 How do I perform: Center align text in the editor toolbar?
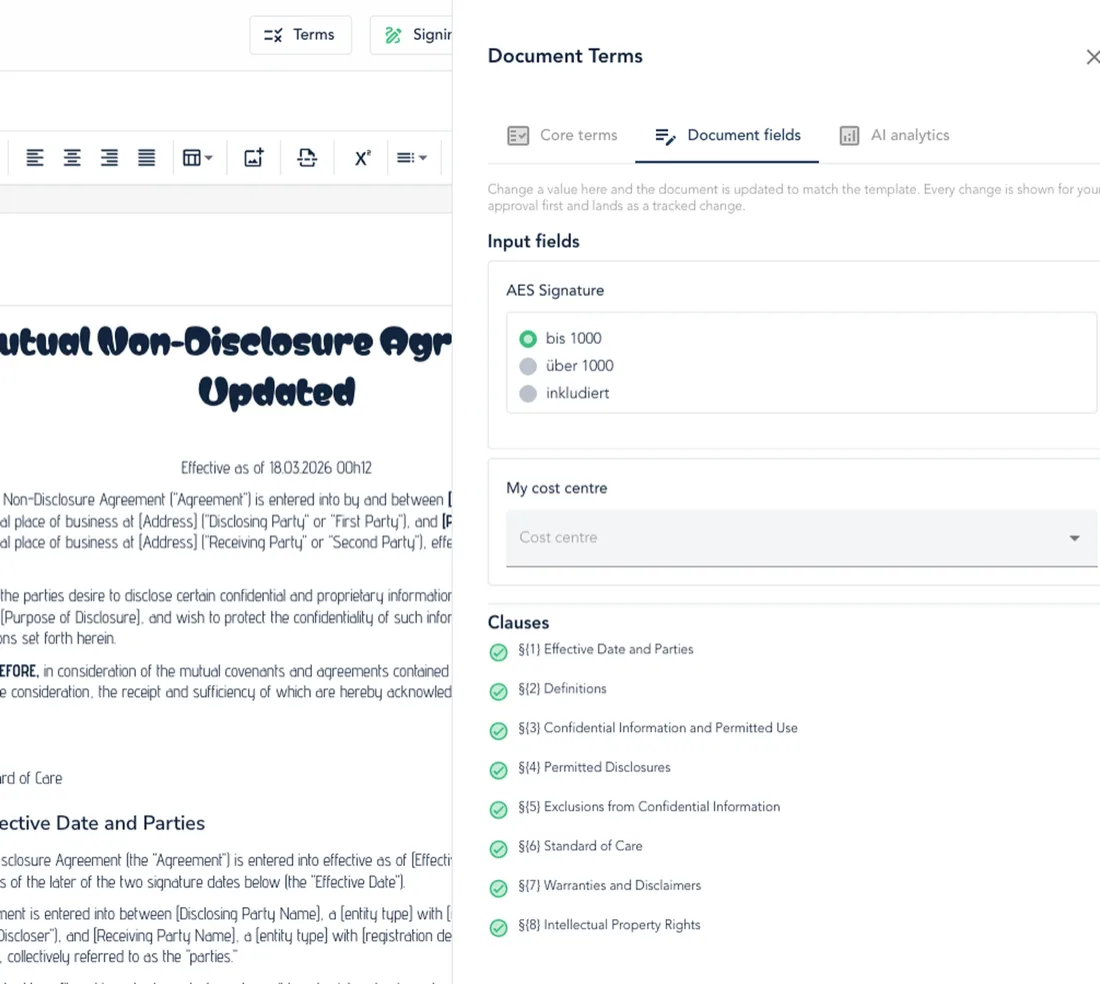pos(72,158)
